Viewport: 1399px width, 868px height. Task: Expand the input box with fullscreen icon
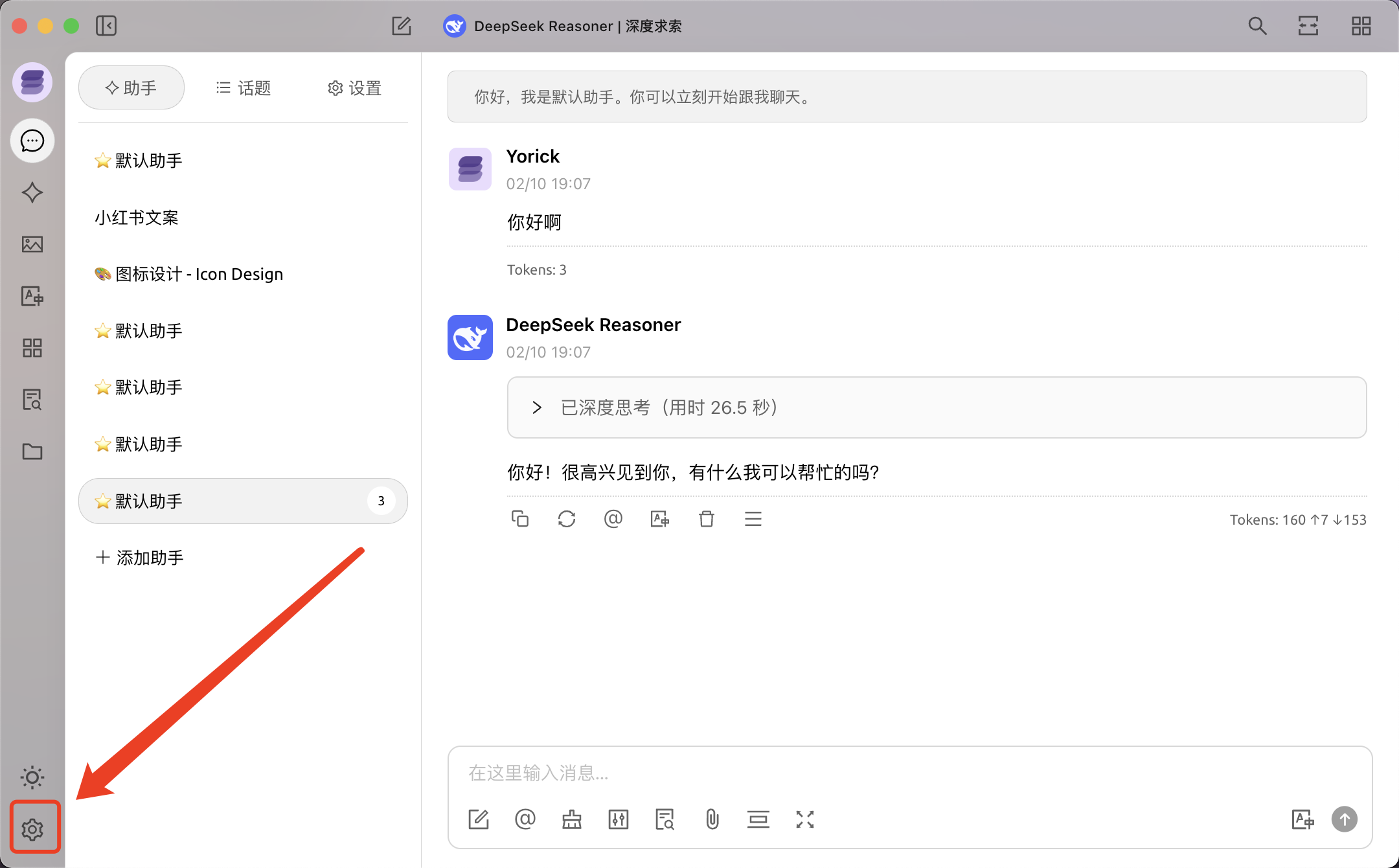coord(805,819)
